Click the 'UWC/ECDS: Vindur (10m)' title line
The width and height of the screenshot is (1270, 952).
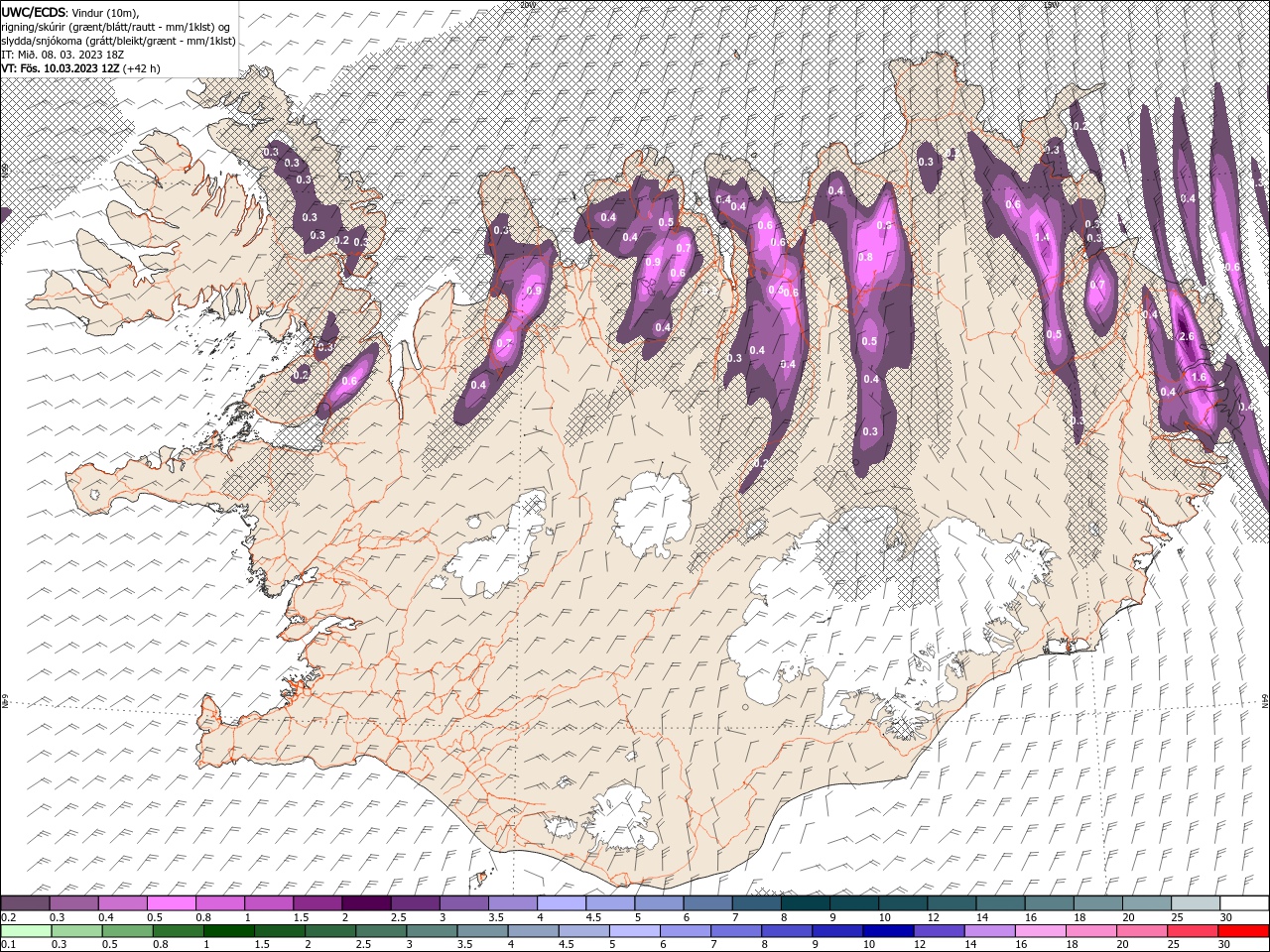point(70,11)
